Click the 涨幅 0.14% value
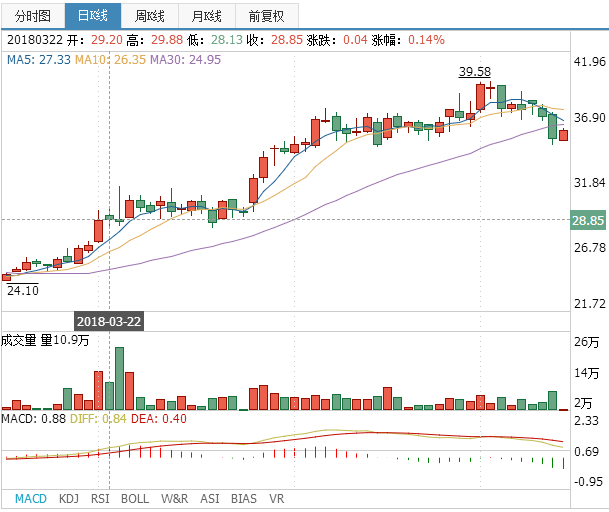609x512 pixels. pyautogui.click(x=426, y=40)
